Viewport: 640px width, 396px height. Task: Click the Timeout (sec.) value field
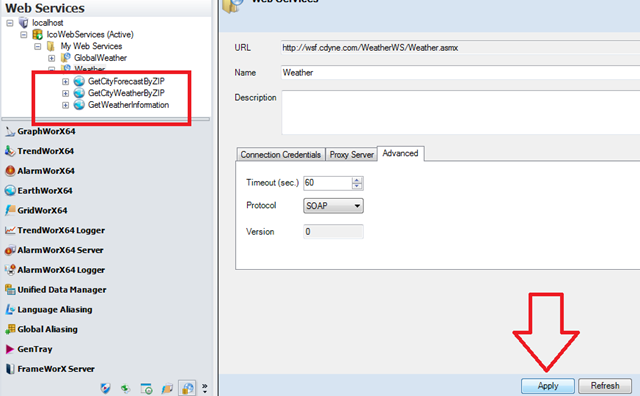[327, 183]
